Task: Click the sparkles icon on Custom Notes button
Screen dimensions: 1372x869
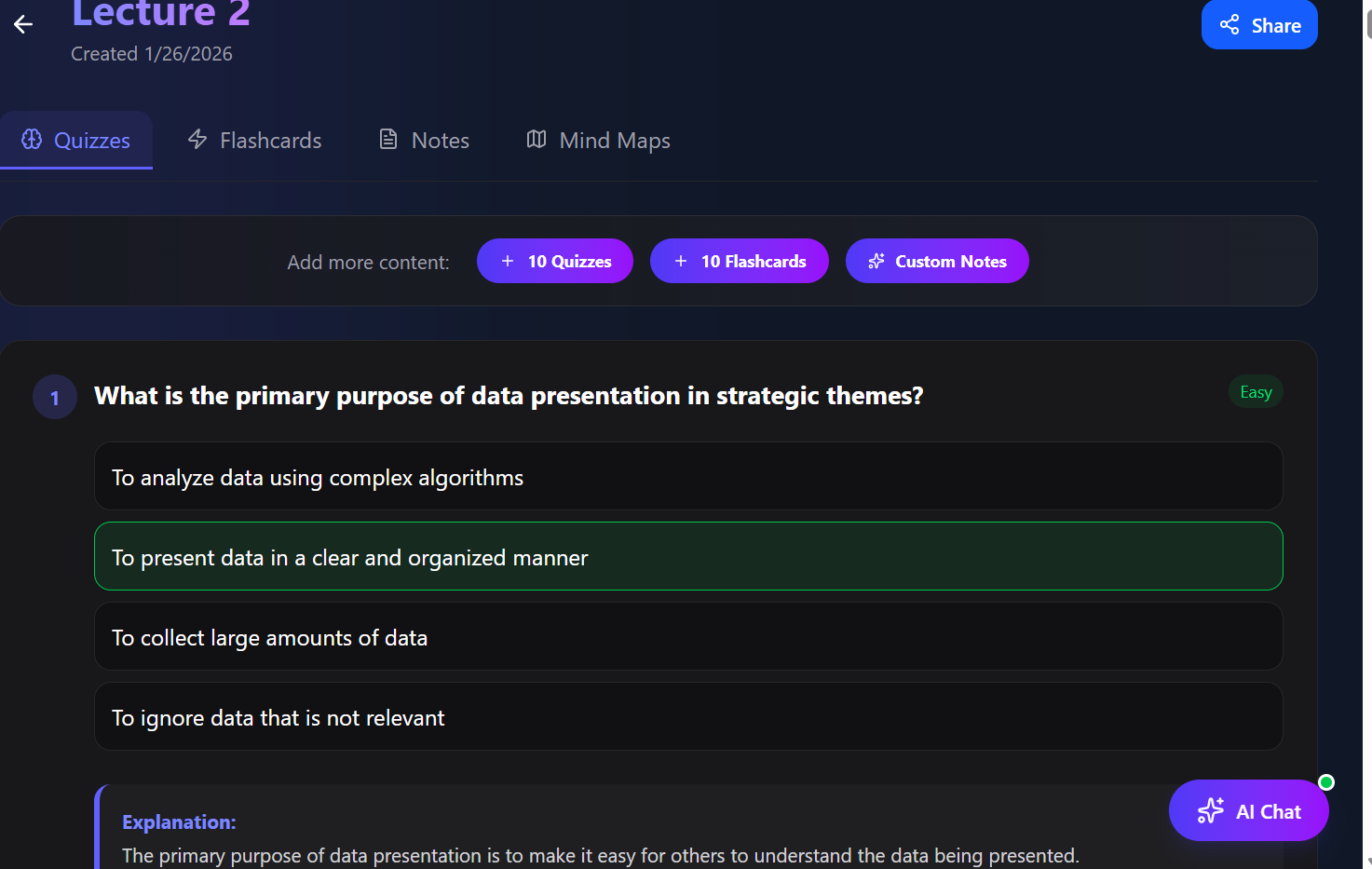Action: [x=876, y=261]
